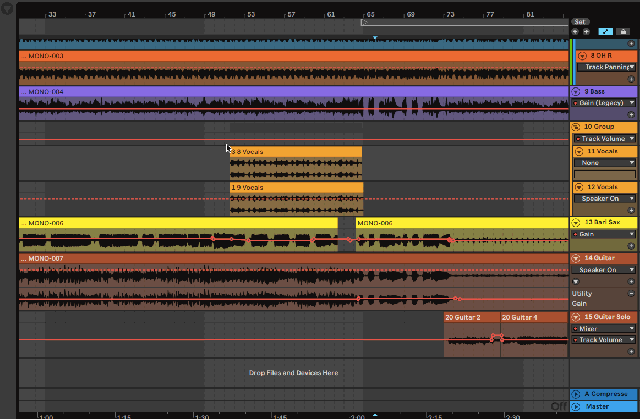Fold the 13 Bari Sax track
The image size is (640, 419).
577,222
